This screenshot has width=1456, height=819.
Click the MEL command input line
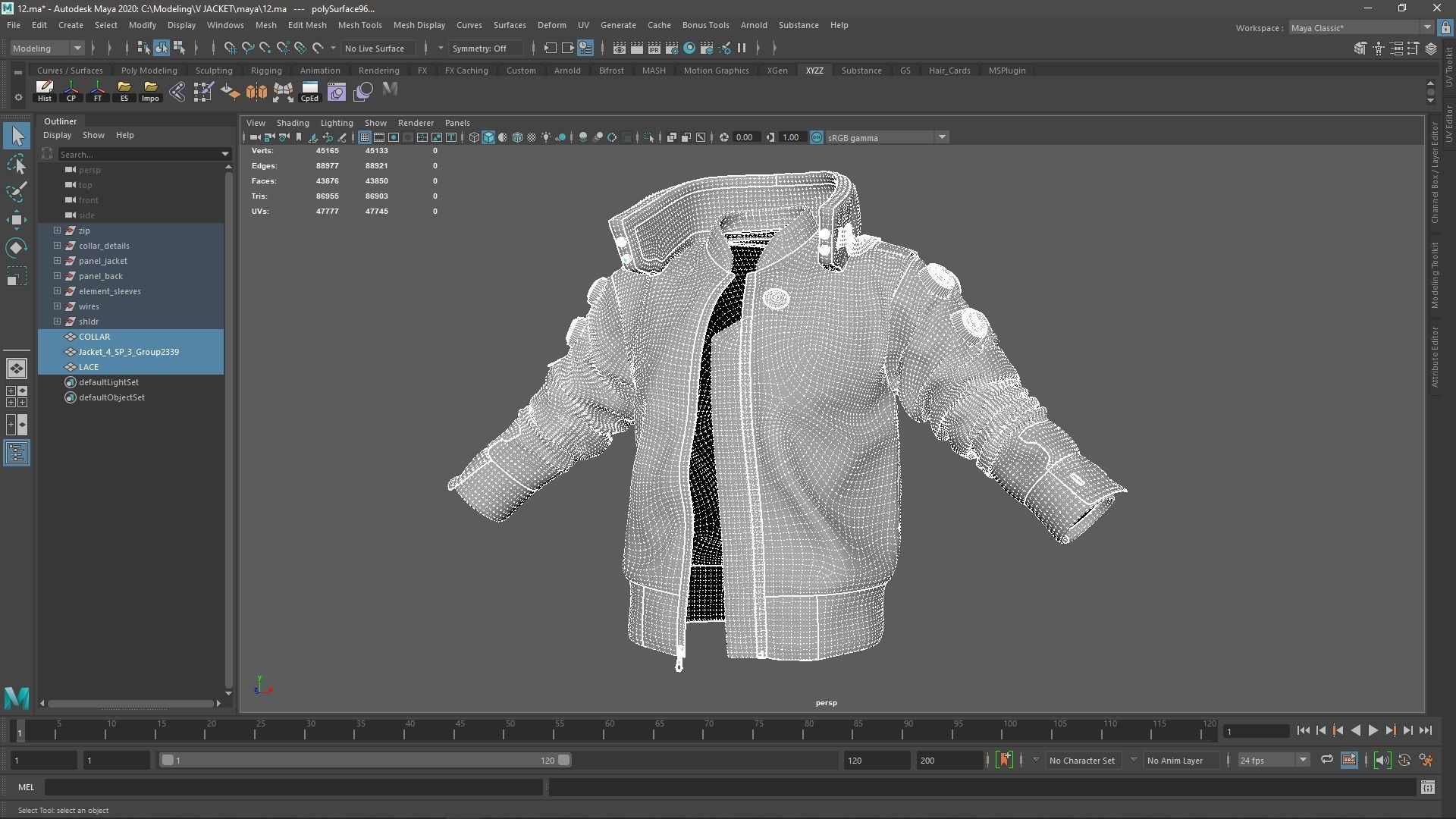(293, 787)
